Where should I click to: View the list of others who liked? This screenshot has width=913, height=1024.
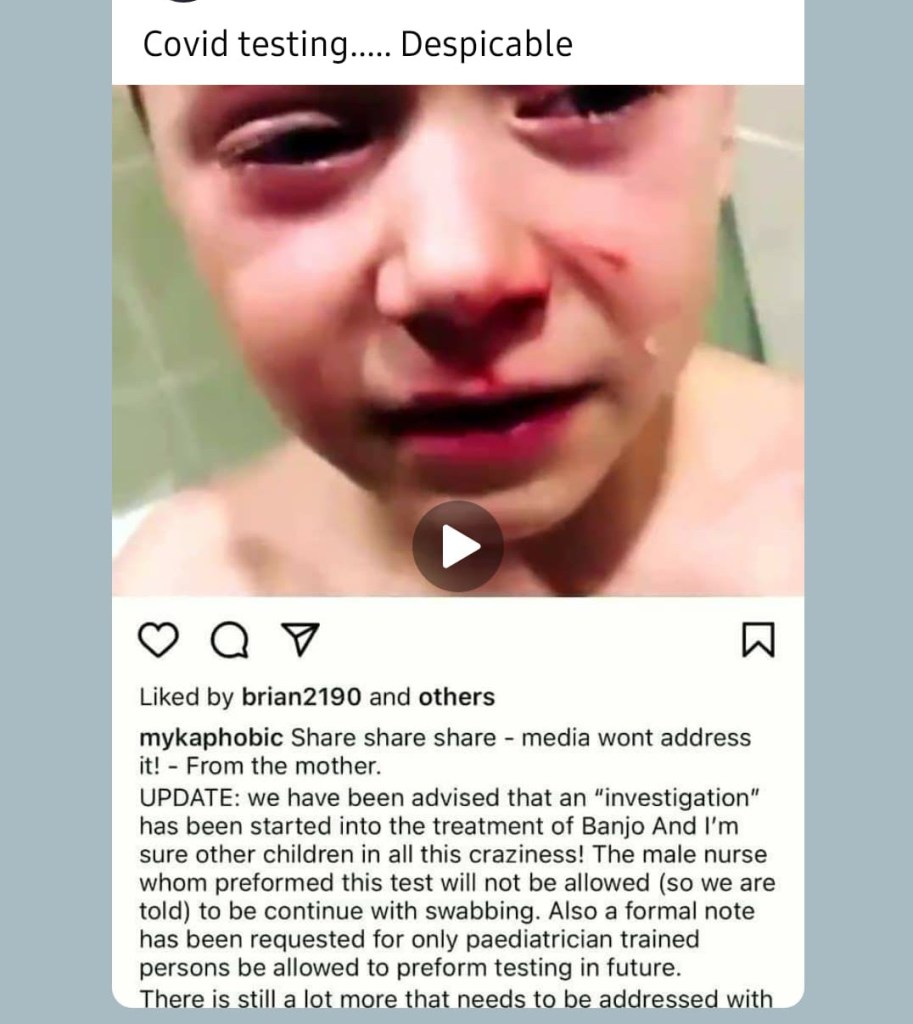point(456,697)
